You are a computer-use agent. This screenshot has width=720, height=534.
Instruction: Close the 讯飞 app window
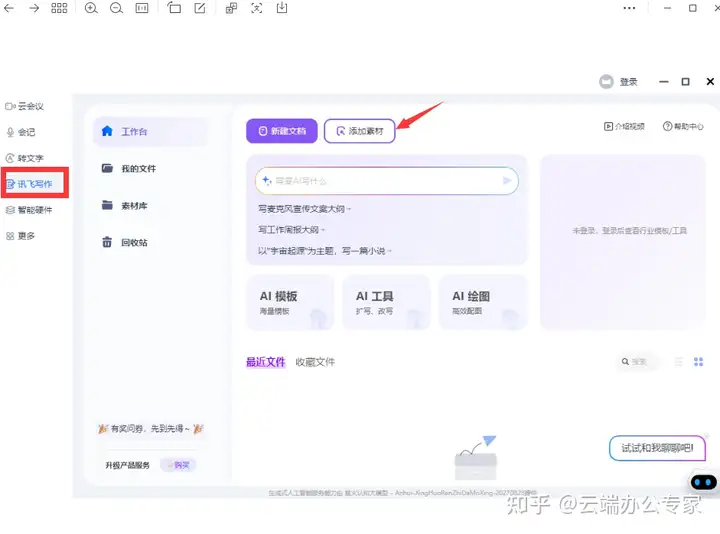(710, 82)
